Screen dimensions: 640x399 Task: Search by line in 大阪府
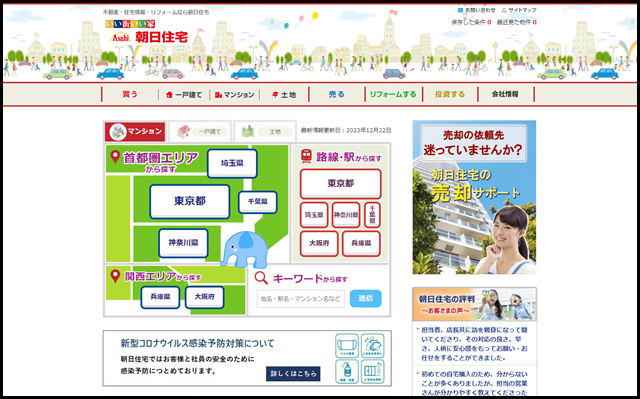point(319,244)
